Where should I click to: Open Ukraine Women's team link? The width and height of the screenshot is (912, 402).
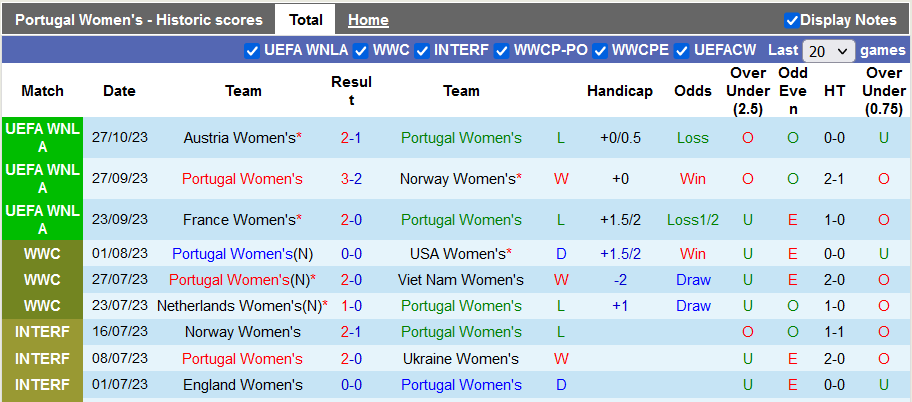click(461, 358)
